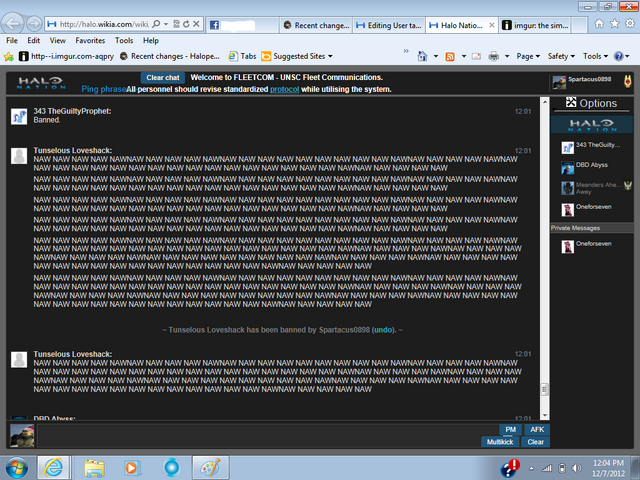Open the imgur favorites bar bookmark
This screenshot has width=640, height=480.
[x=67, y=56]
